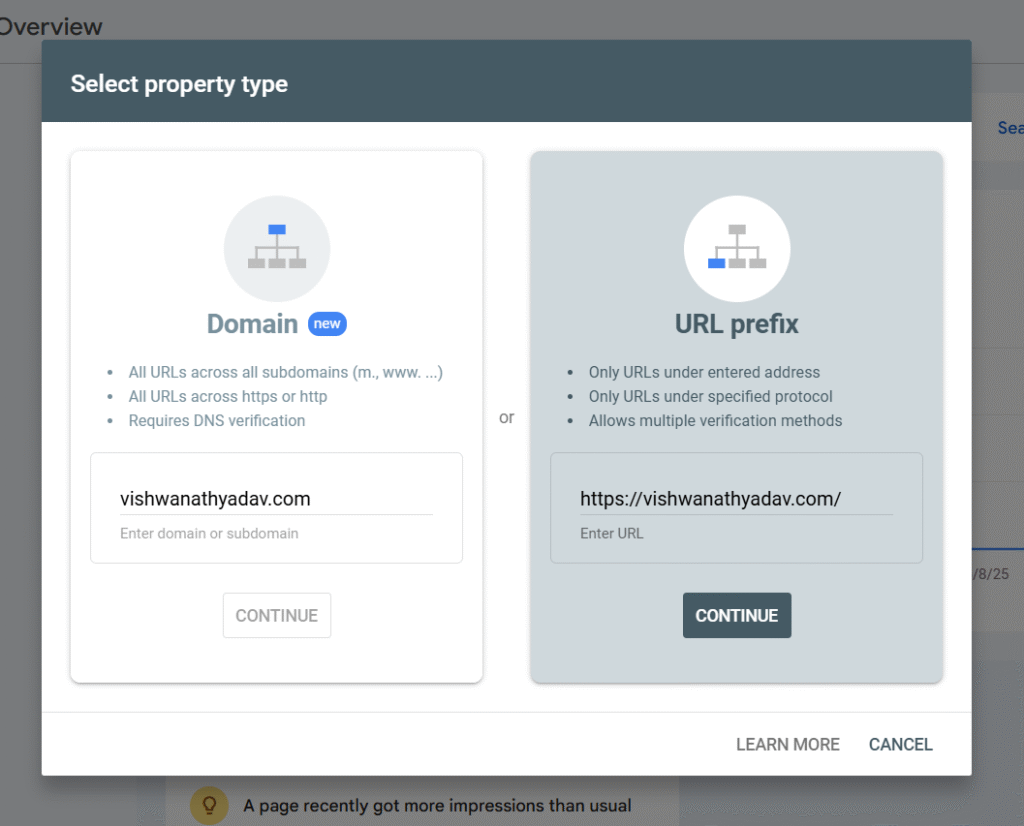Click CONTINUE under the URL prefix card
The image size is (1024, 826).
point(737,615)
